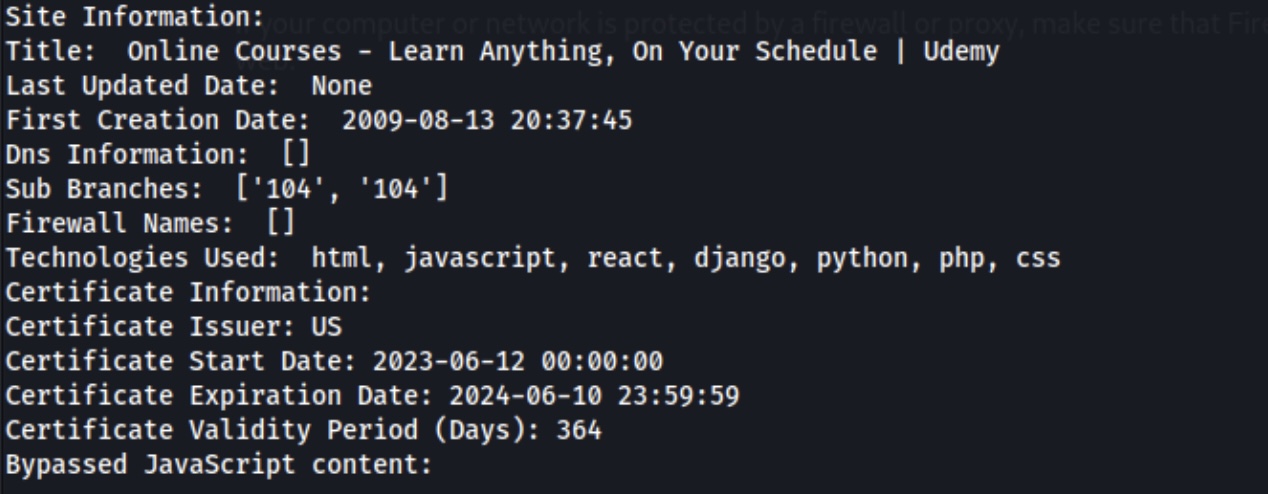Click the empty brackets after Dns Information
This screenshot has width=1268, height=494.
point(296,155)
